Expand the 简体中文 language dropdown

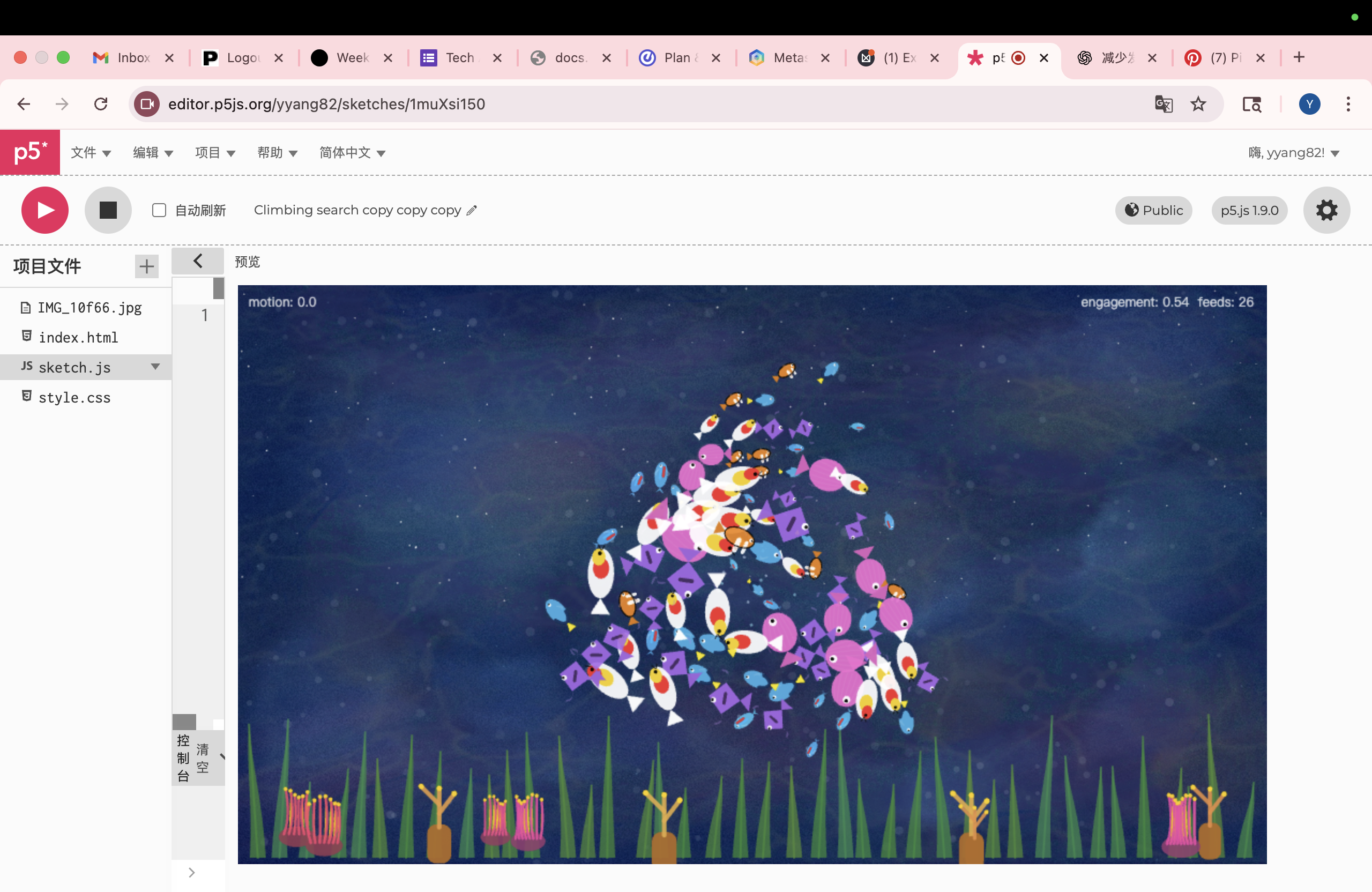352,153
